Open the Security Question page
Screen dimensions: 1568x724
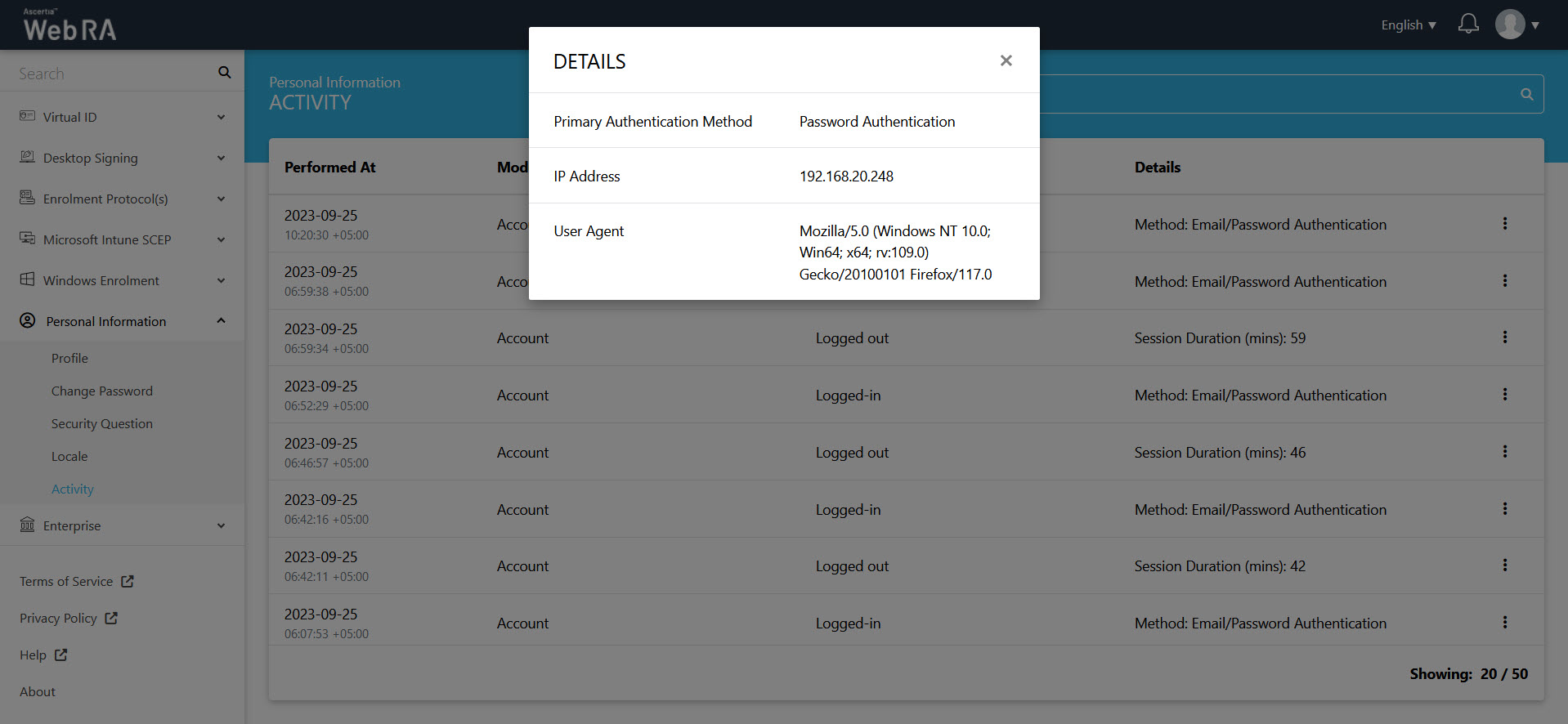(101, 423)
